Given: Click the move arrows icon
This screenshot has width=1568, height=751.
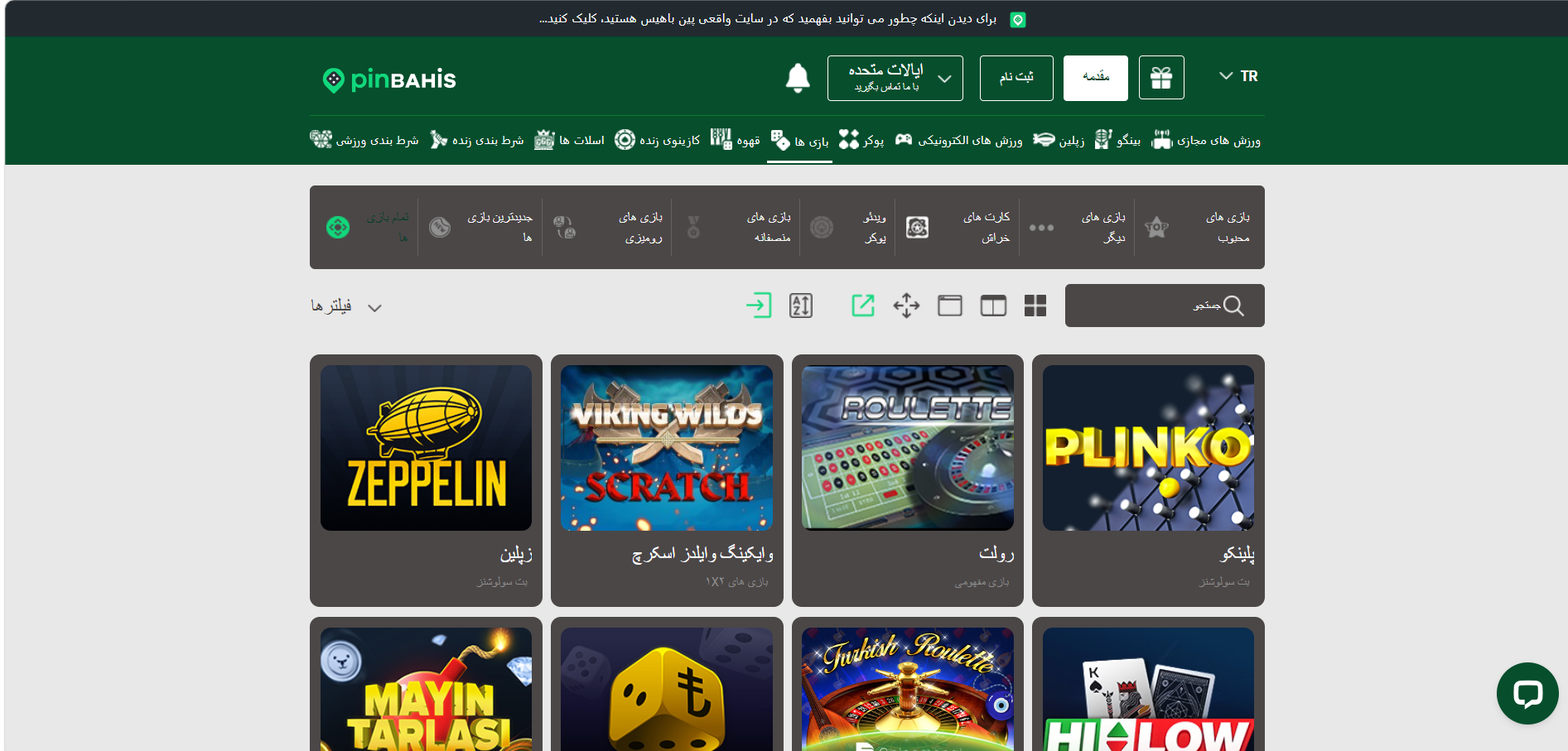Looking at the screenshot, I should [x=906, y=306].
